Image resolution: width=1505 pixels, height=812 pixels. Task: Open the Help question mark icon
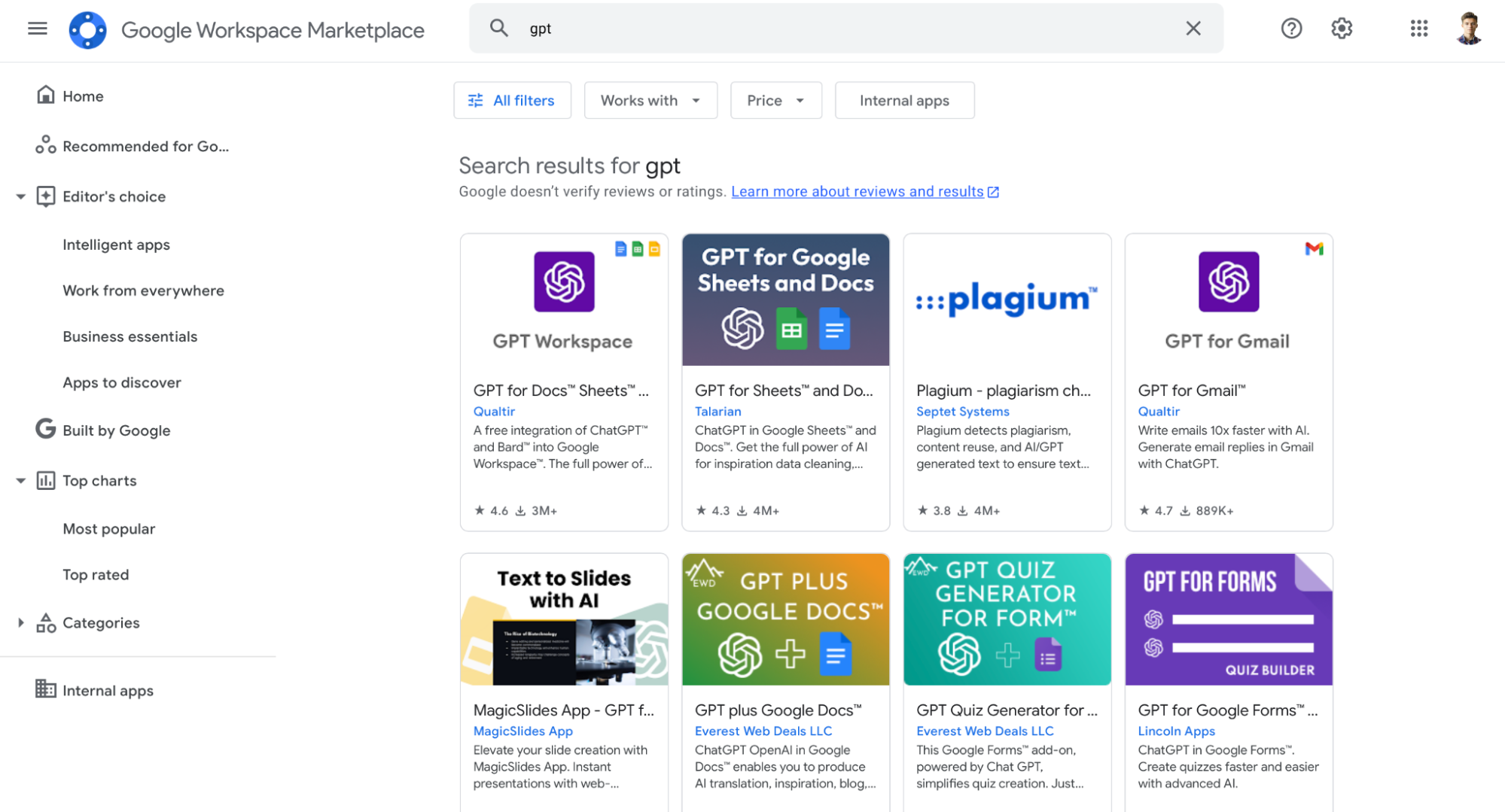pyautogui.click(x=1291, y=29)
